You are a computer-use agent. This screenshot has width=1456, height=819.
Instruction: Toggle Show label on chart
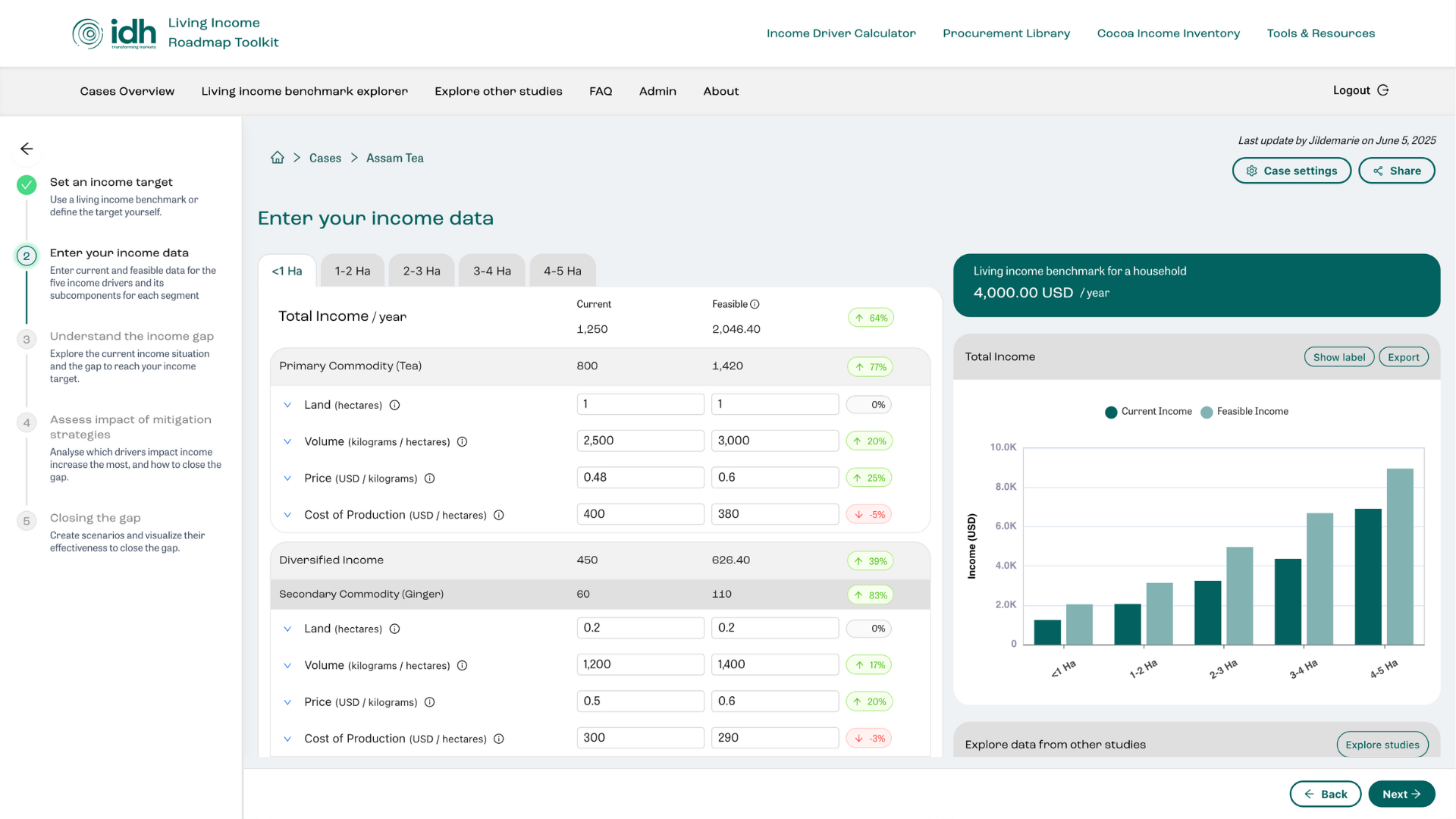pos(1338,357)
